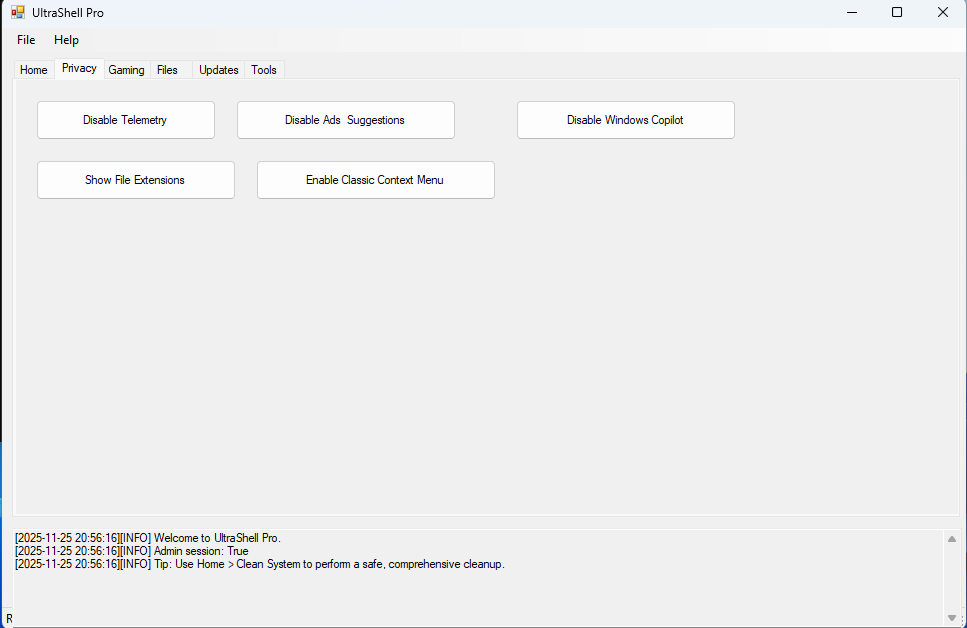Click the 'Tip: Use Home > Clean System' log line
The image size is (967, 628).
pyautogui.click(x=260, y=564)
